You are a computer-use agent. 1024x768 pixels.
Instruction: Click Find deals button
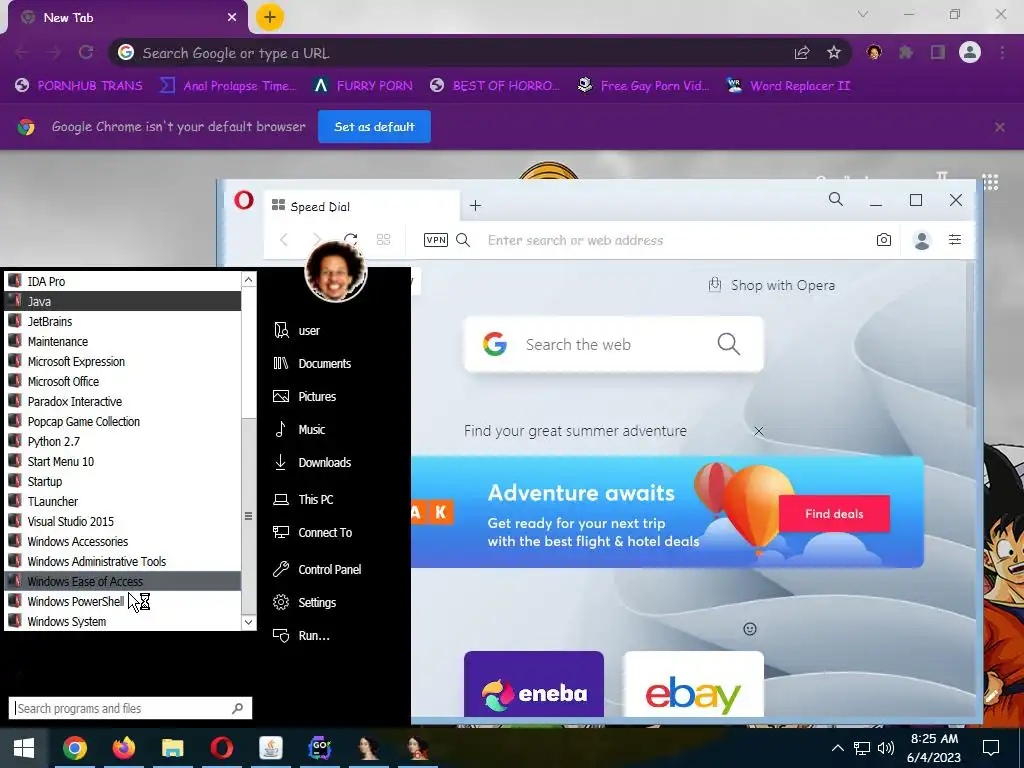pyautogui.click(x=834, y=514)
